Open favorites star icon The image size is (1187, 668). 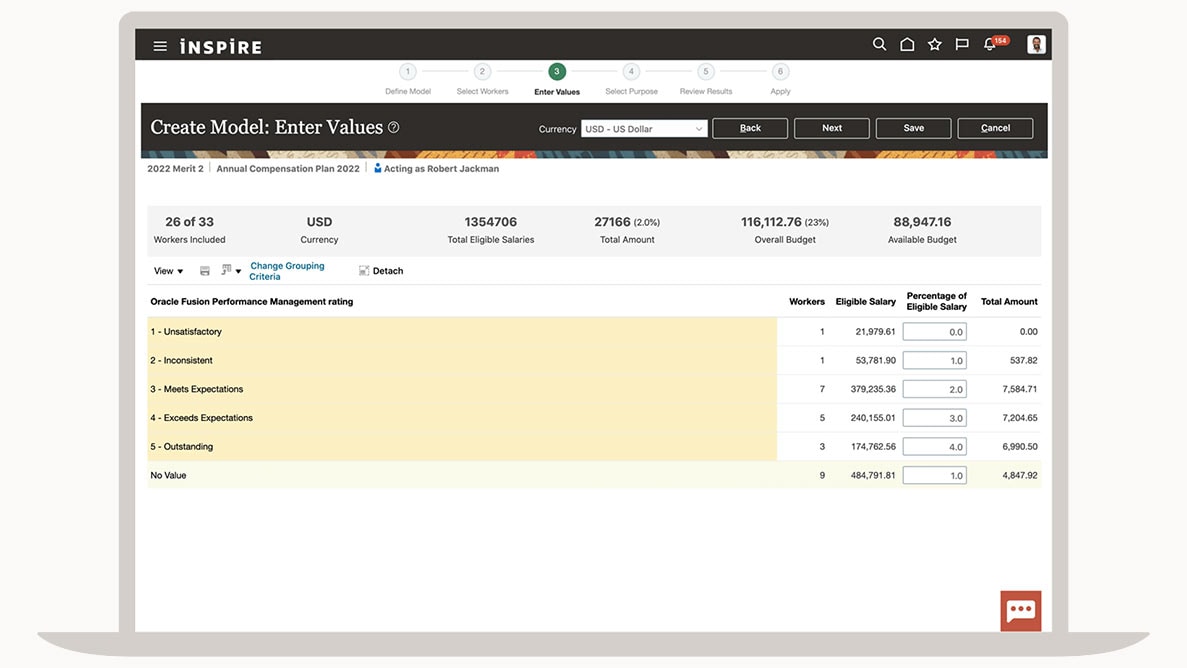(x=934, y=44)
